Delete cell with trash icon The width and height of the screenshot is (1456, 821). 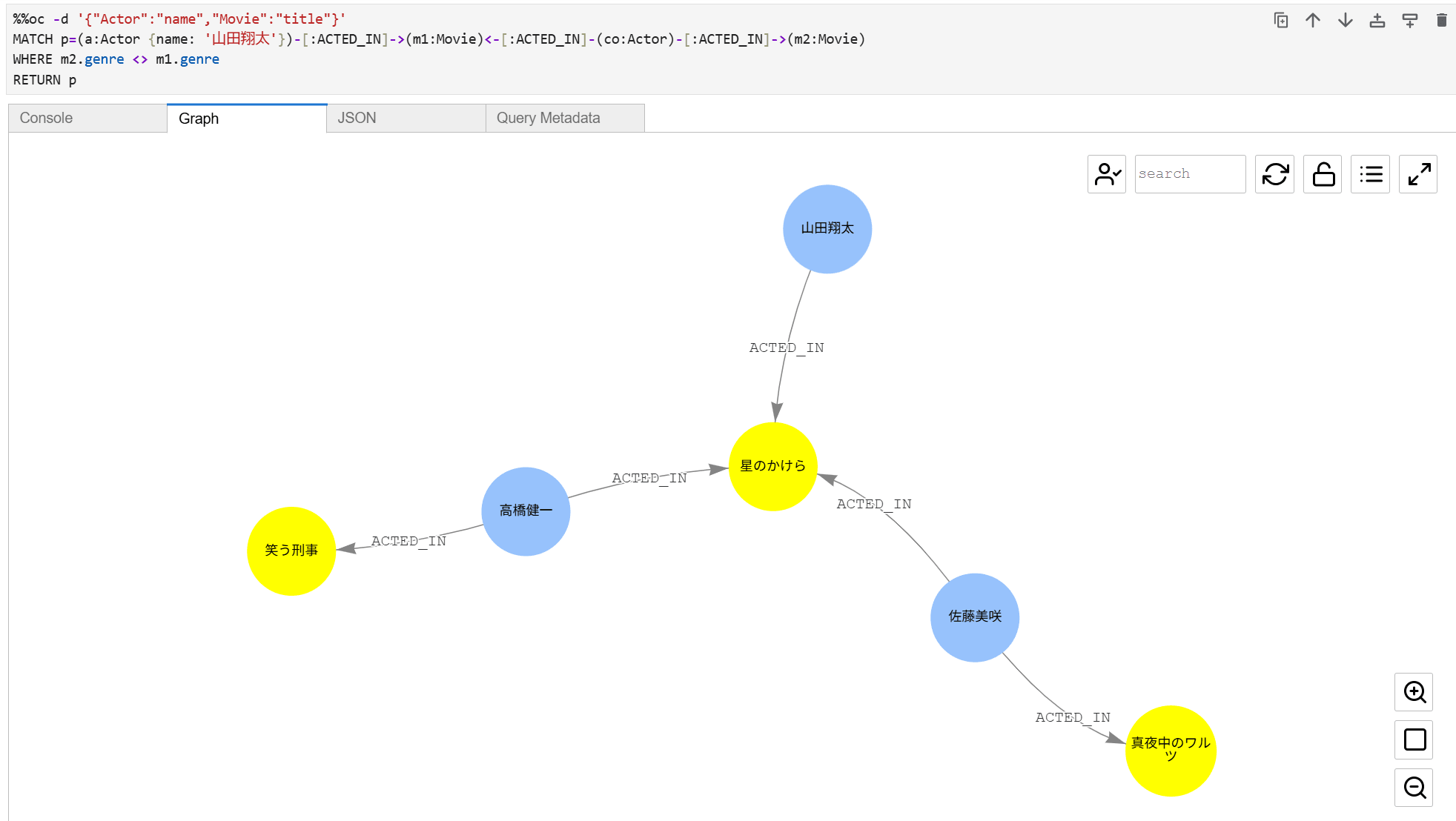tap(1442, 20)
